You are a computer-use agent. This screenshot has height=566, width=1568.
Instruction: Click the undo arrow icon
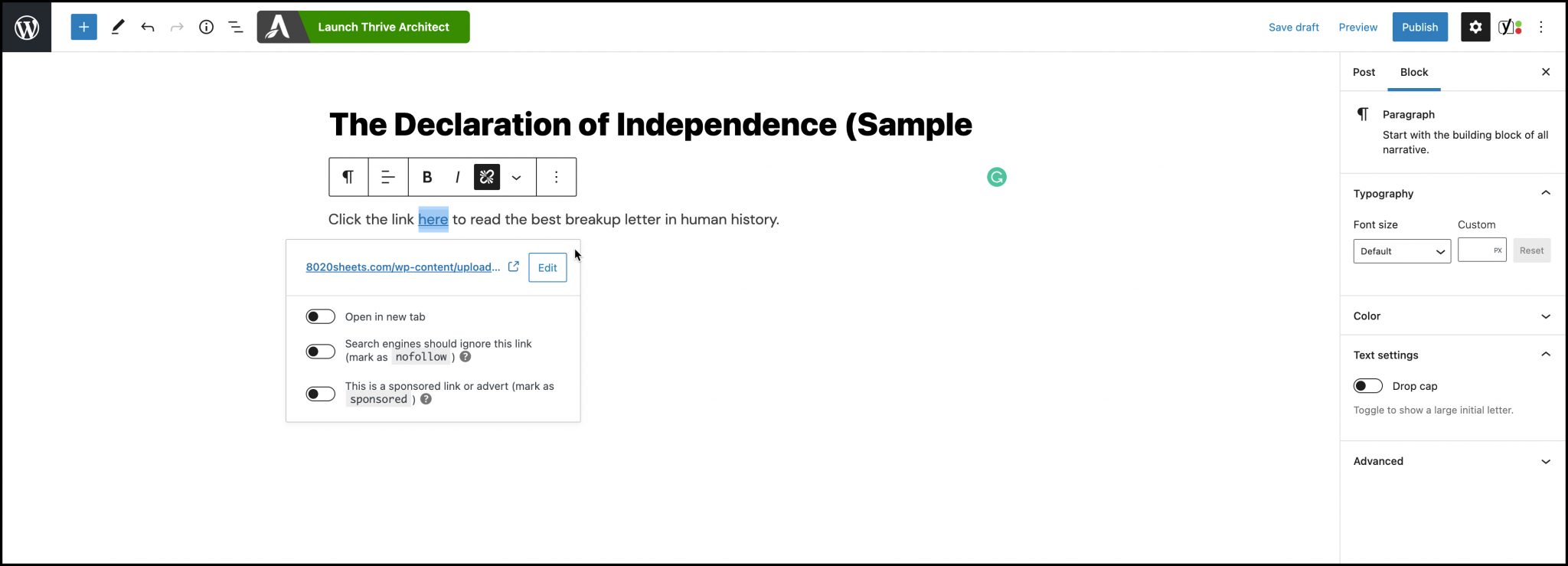[148, 28]
